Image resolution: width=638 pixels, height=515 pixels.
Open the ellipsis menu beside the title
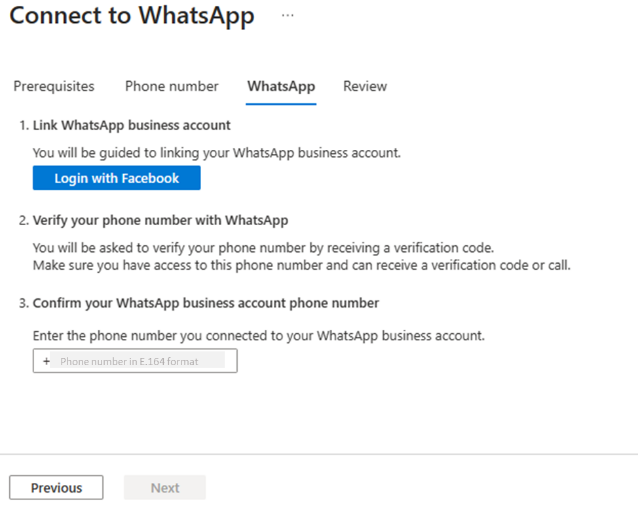point(288,17)
